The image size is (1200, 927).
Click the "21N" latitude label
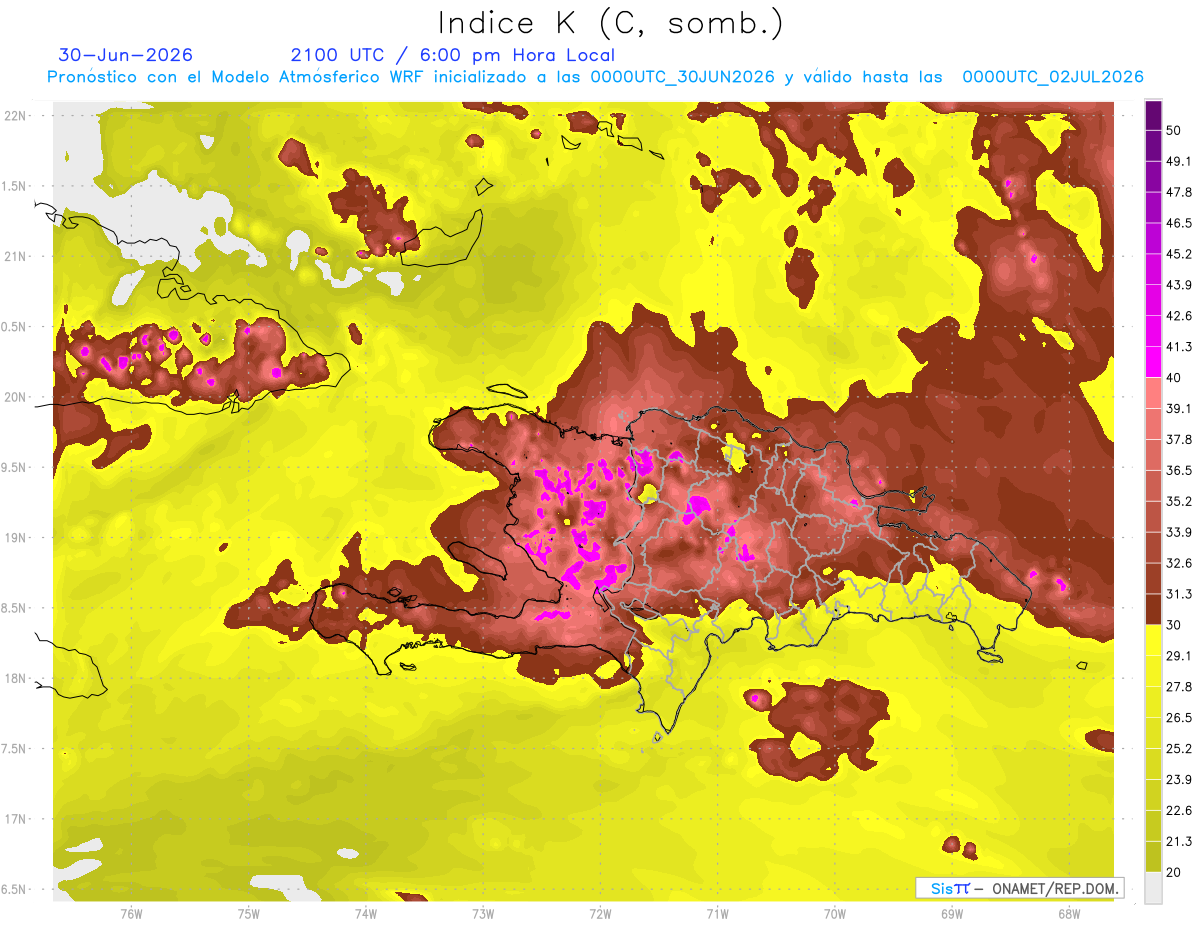tap(16, 256)
